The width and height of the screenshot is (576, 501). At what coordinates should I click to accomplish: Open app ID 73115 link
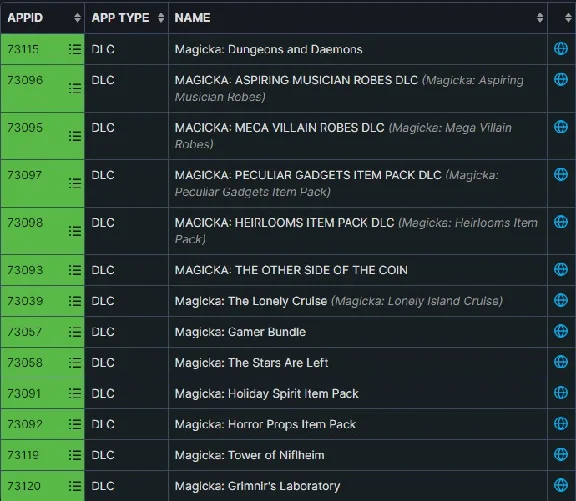click(x=23, y=49)
